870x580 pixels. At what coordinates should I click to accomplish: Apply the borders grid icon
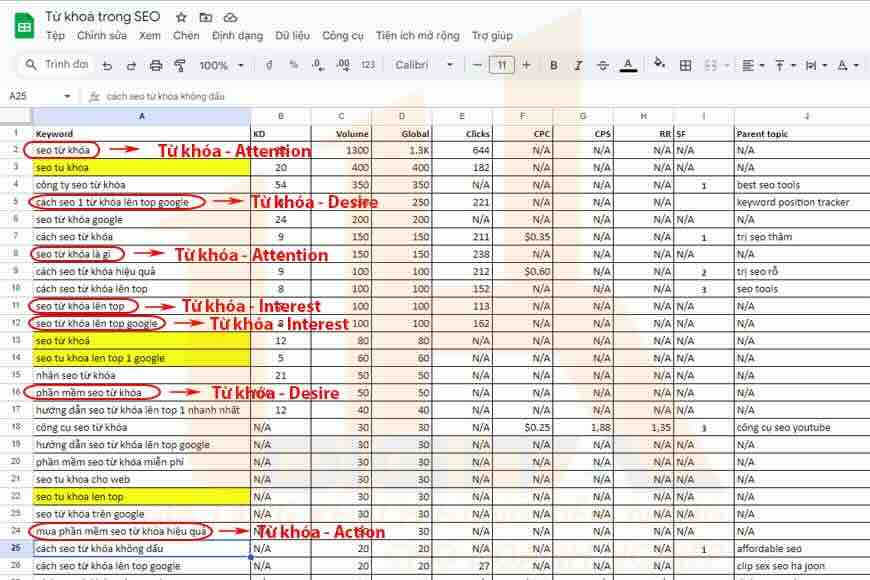[685, 65]
